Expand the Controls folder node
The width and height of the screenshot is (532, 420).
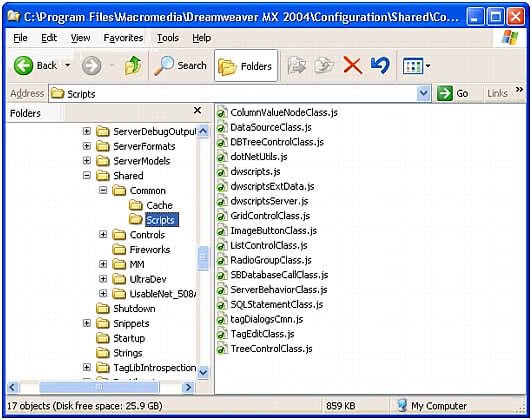[103, 234]
